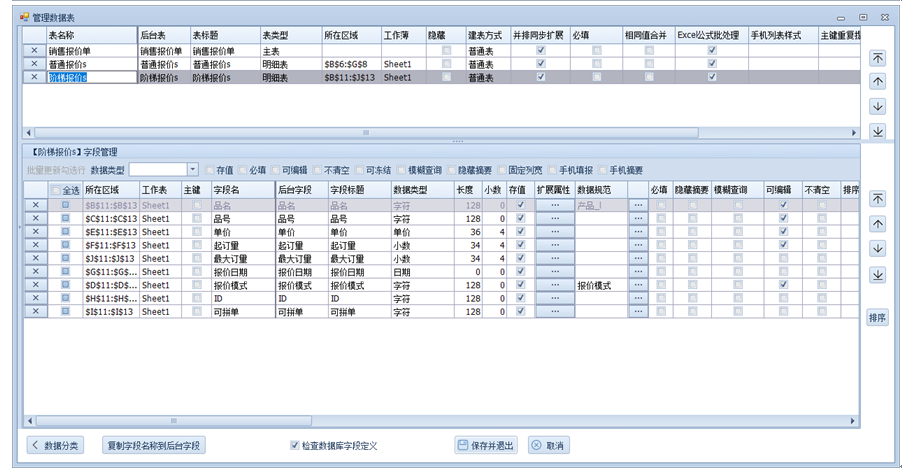Enable the 必填 batch option checkbox
Screen dimensions: 902x473
tap(242, 170)
